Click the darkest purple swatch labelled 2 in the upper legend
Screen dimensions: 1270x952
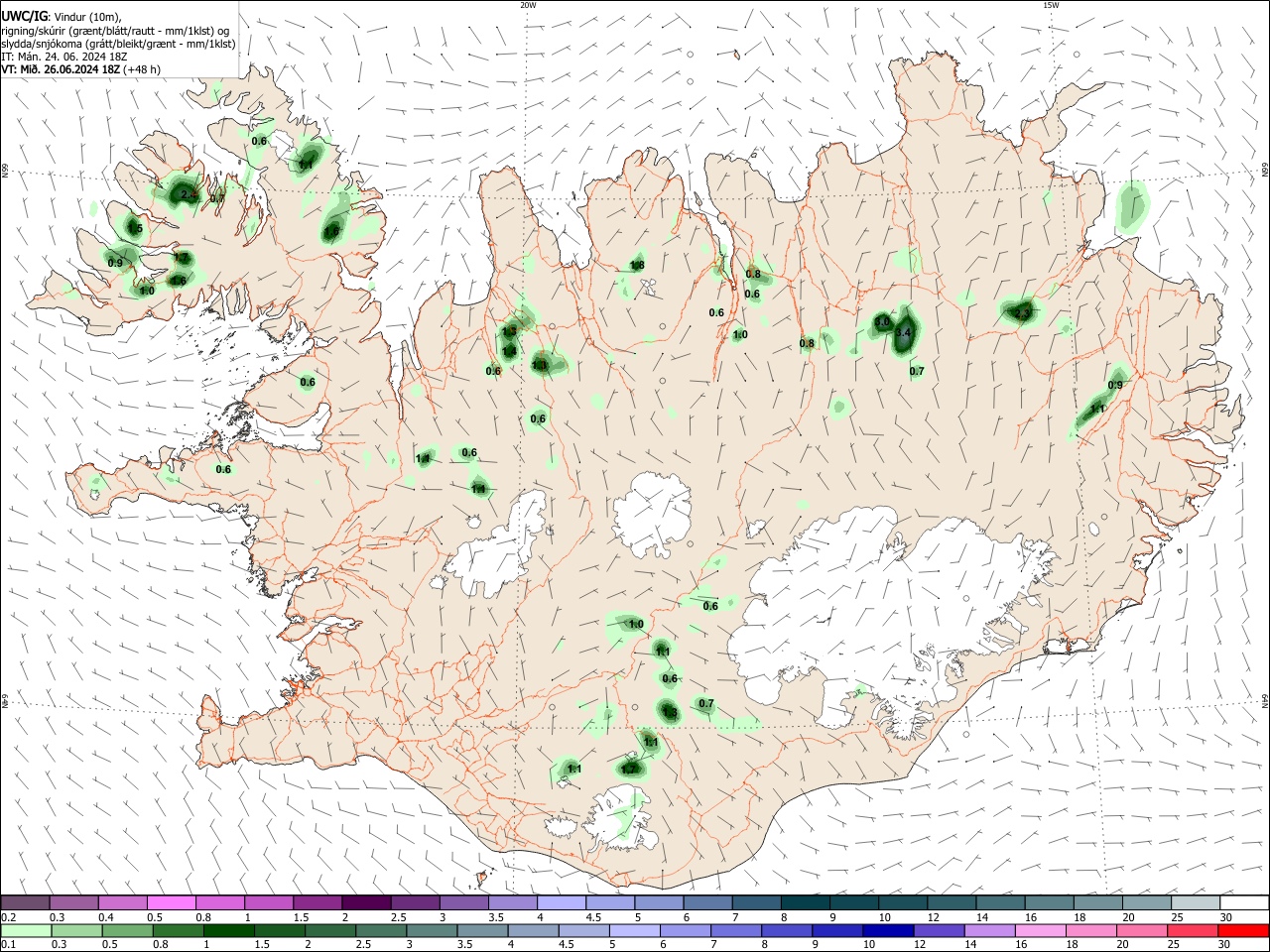point(365,902)
